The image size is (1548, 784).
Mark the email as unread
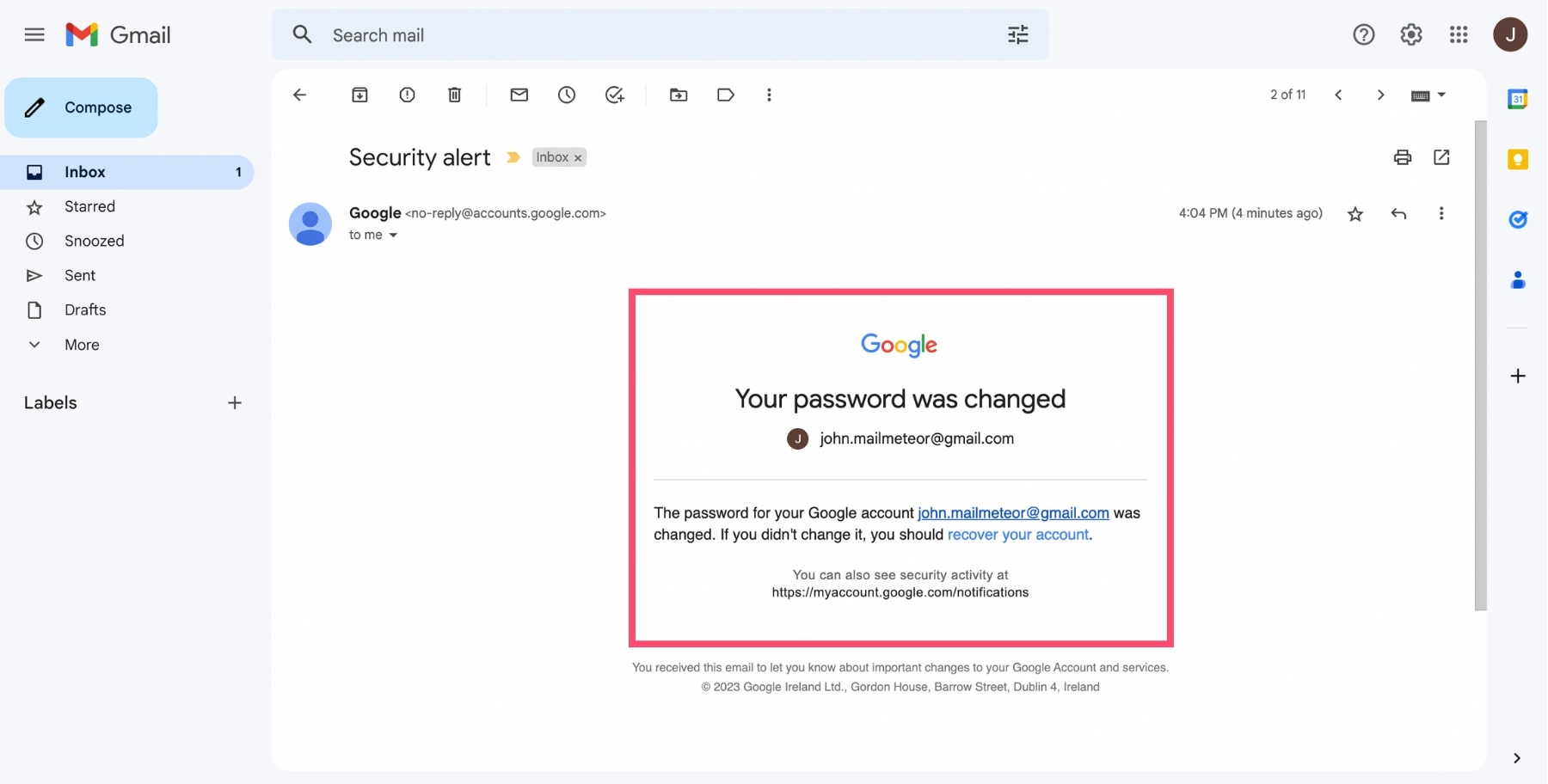519,95
